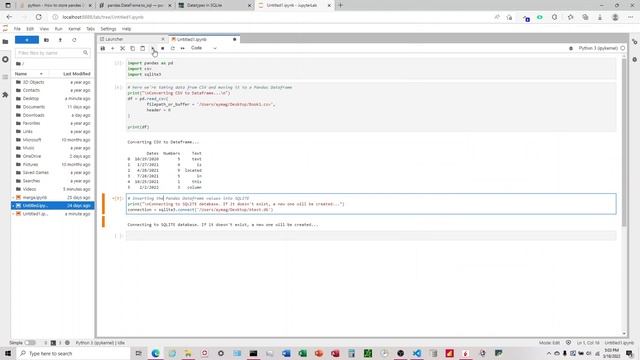
Task: Select the Downloads folder
Action: [52, 115]
